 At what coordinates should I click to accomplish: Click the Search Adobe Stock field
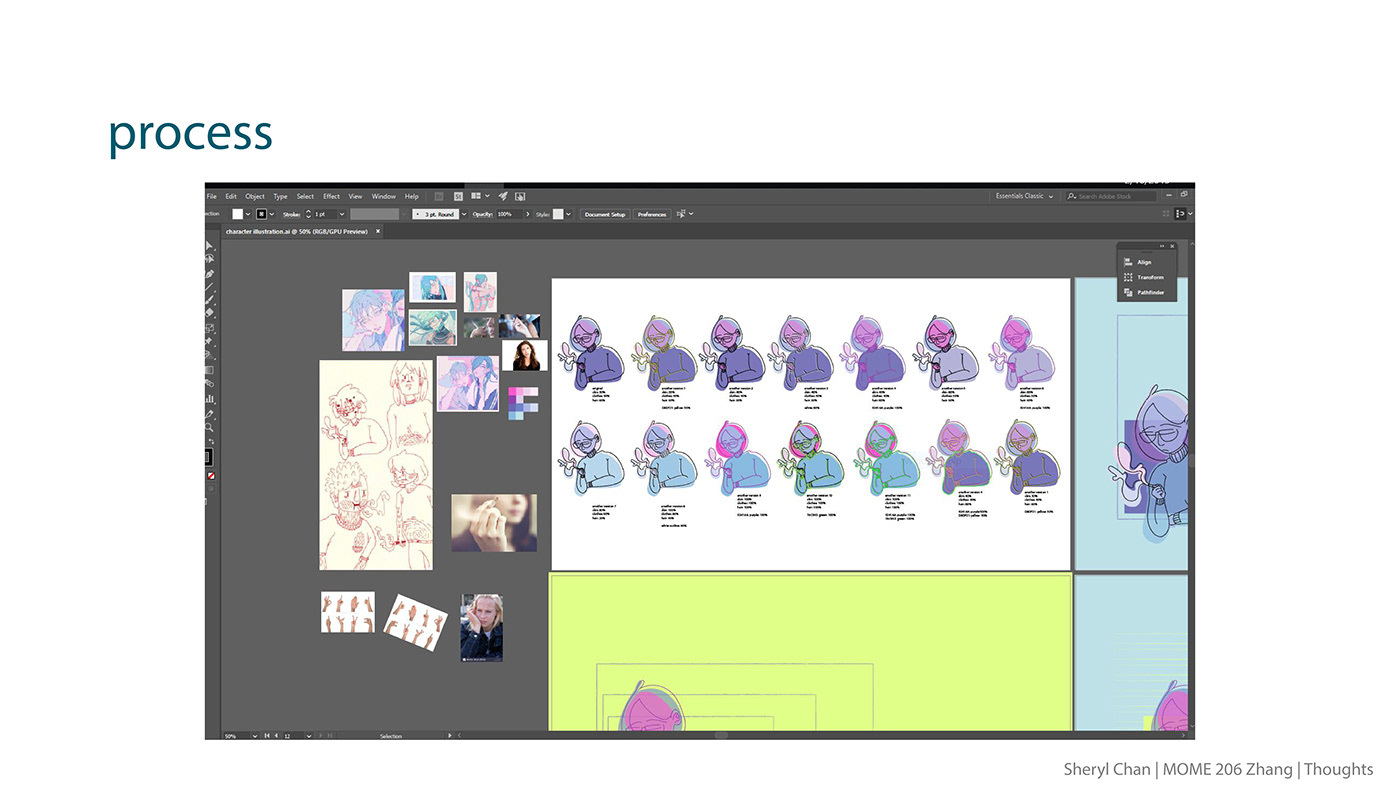1111,196
